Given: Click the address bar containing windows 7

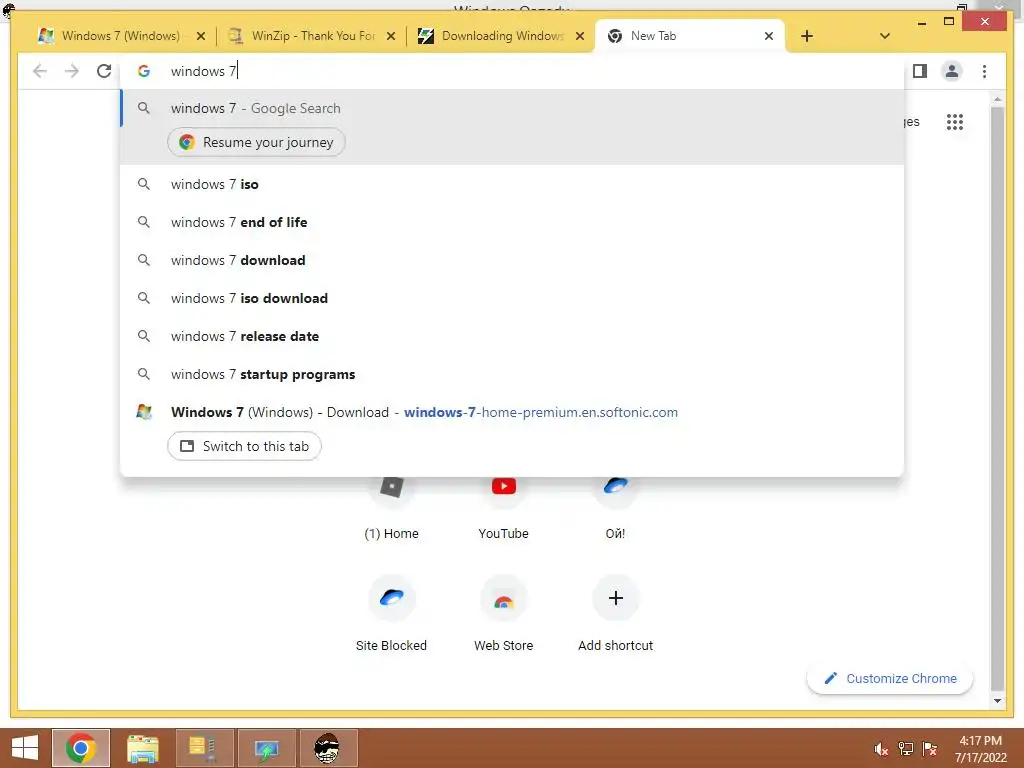Looking at the screenshot, I should [x=512, y=71].
